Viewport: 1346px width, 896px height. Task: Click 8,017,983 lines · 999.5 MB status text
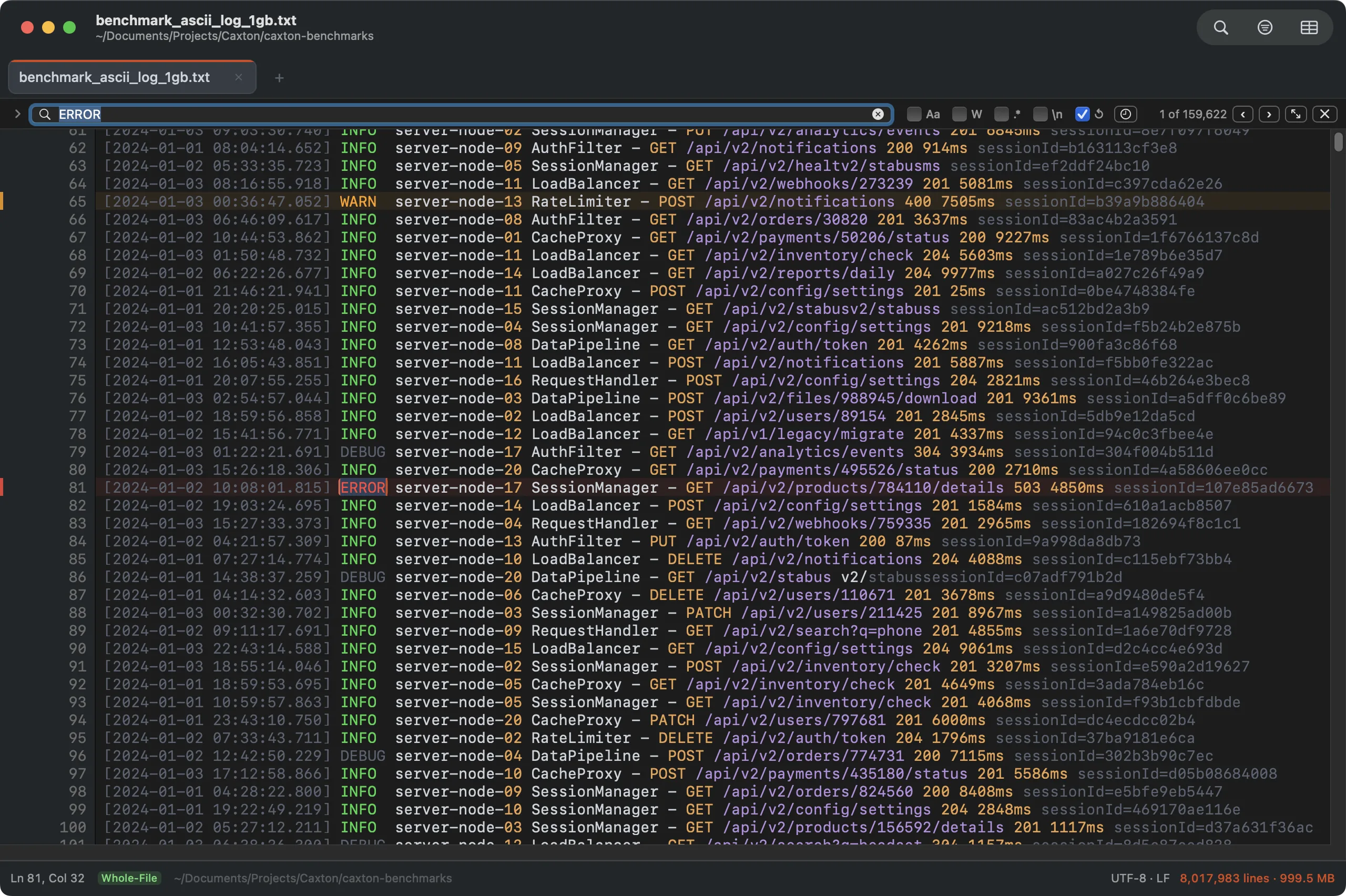pyautogui.click(x=1257, y=878)
